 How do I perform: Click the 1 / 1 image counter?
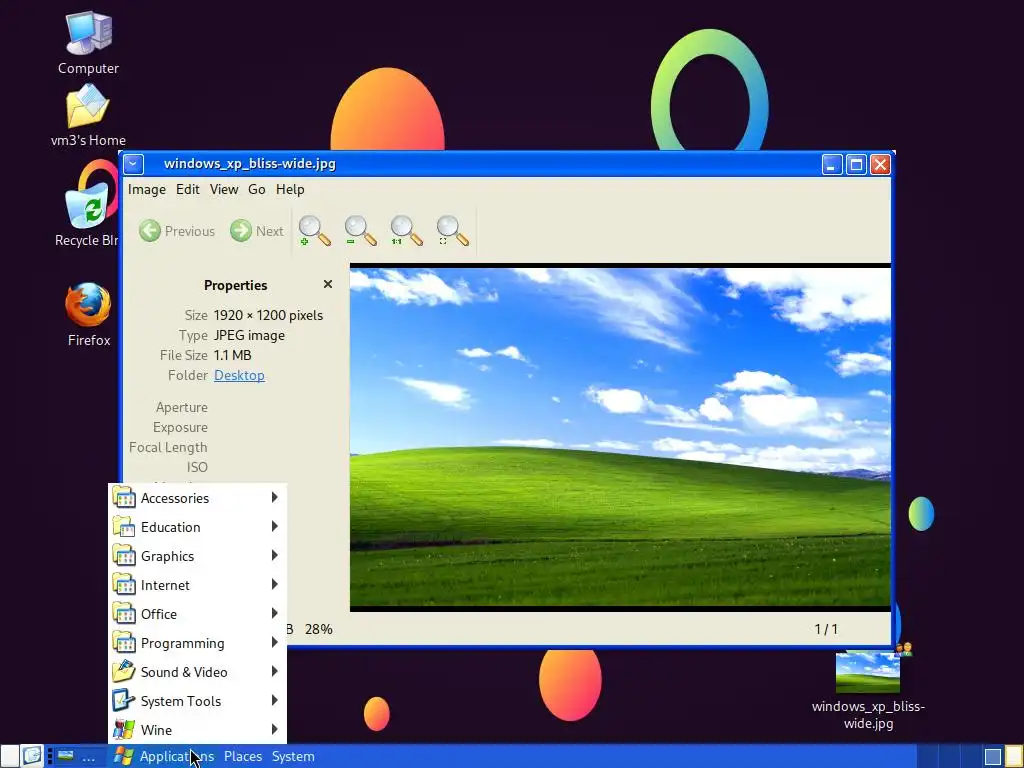826,629
